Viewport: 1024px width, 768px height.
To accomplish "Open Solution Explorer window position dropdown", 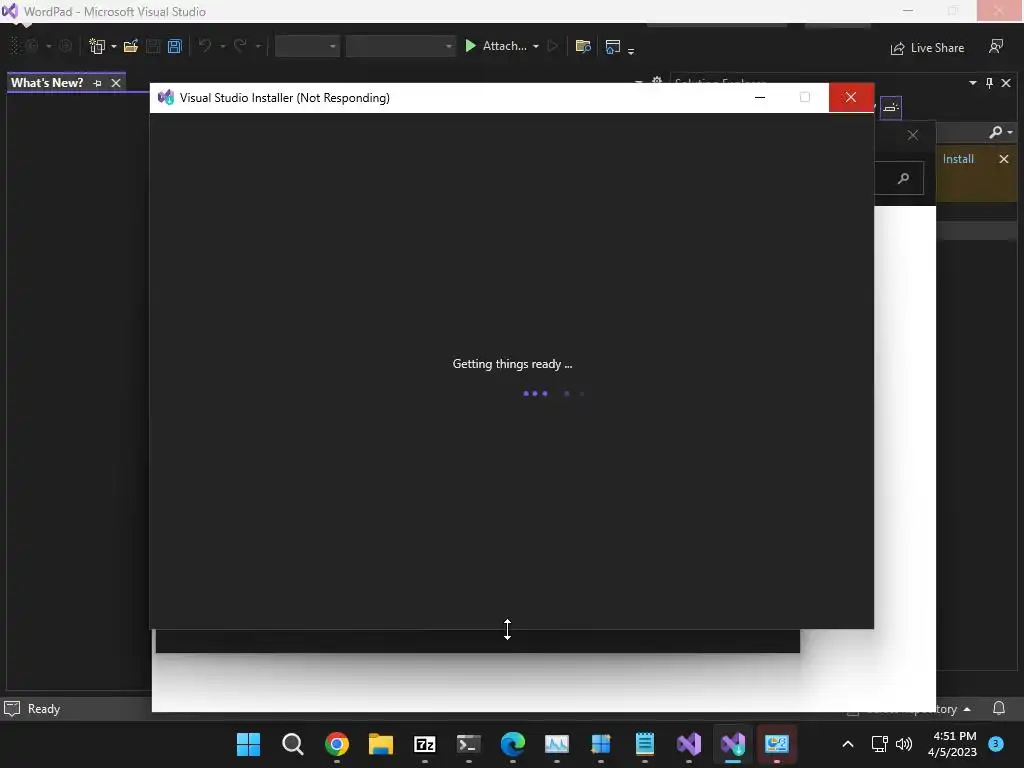I will (x=972, y=83).
